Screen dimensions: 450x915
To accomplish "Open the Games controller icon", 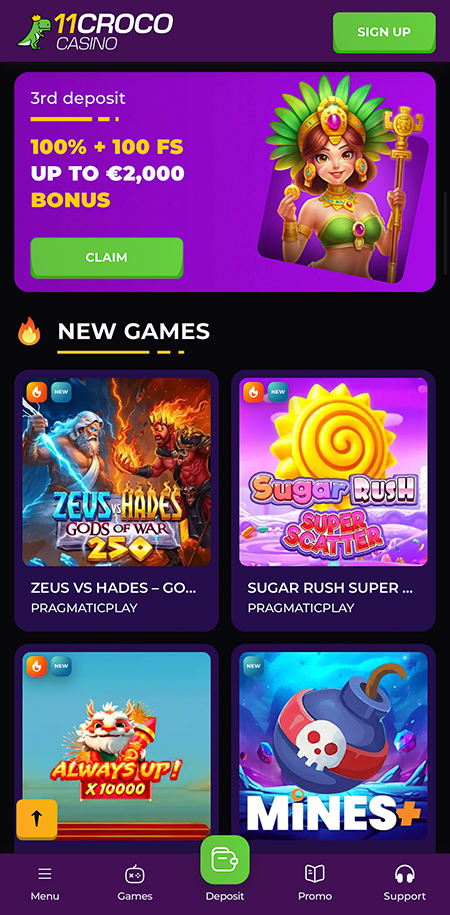I will click(135, 874).
